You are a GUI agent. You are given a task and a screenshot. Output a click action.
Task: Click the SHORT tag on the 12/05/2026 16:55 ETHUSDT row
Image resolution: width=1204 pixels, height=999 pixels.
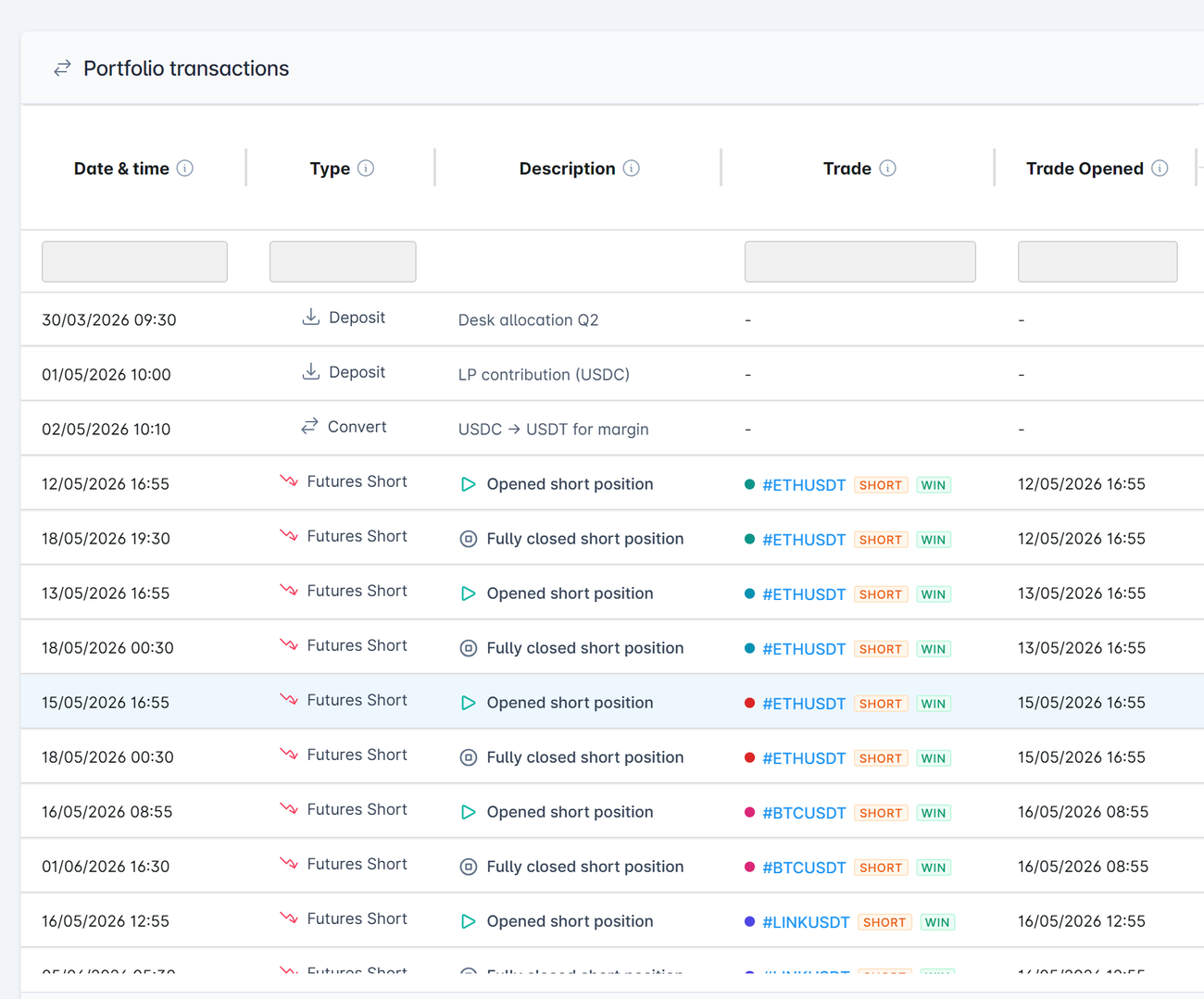point(881,485)
